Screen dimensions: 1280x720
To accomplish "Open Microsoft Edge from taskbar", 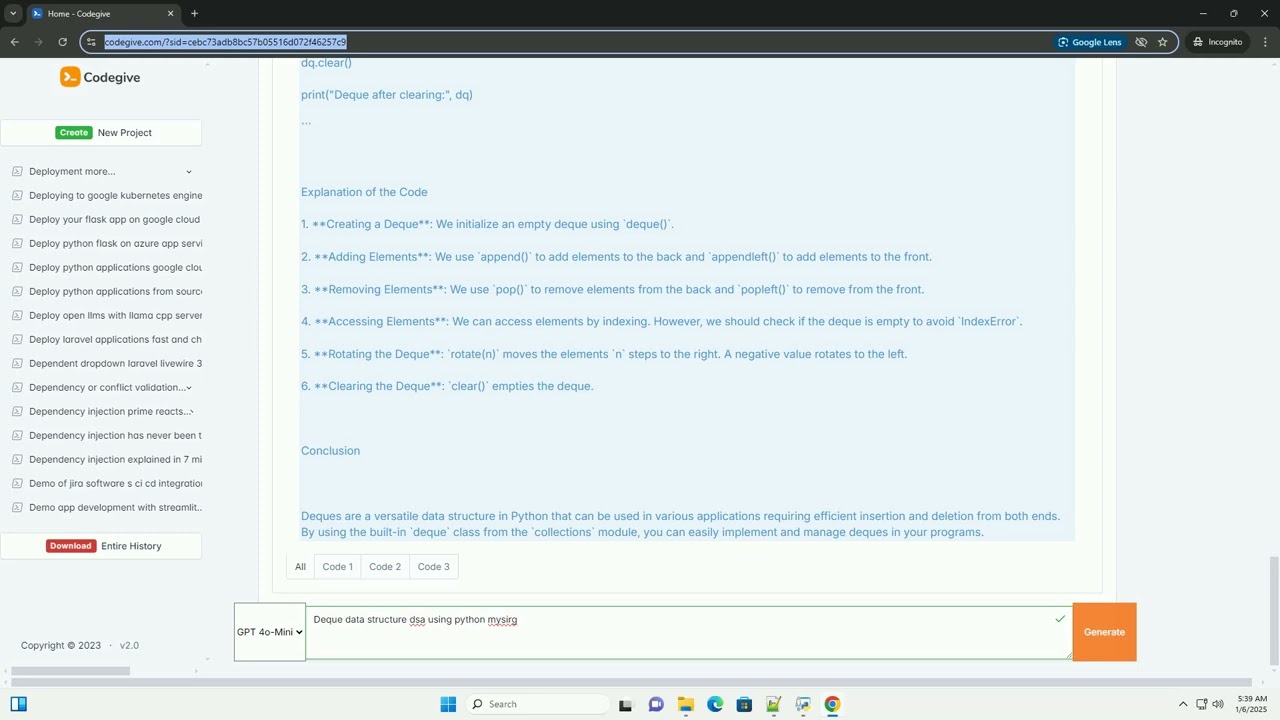I will pyautogui.click(x=715, y=704).
